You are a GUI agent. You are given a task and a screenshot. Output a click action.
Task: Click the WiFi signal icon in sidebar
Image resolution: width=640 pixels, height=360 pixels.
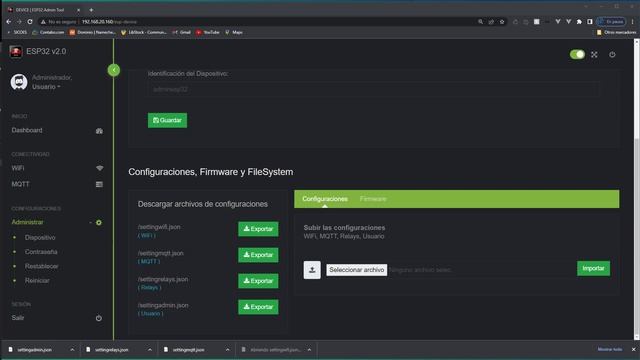[99, 168]
